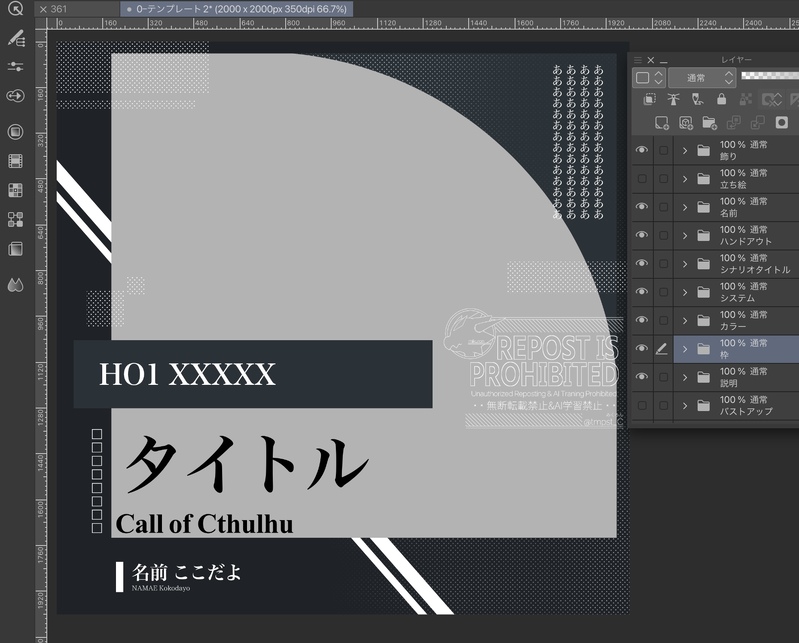
Task: Expand the ハンドアウト folder chevron
Action: point(685,236)
